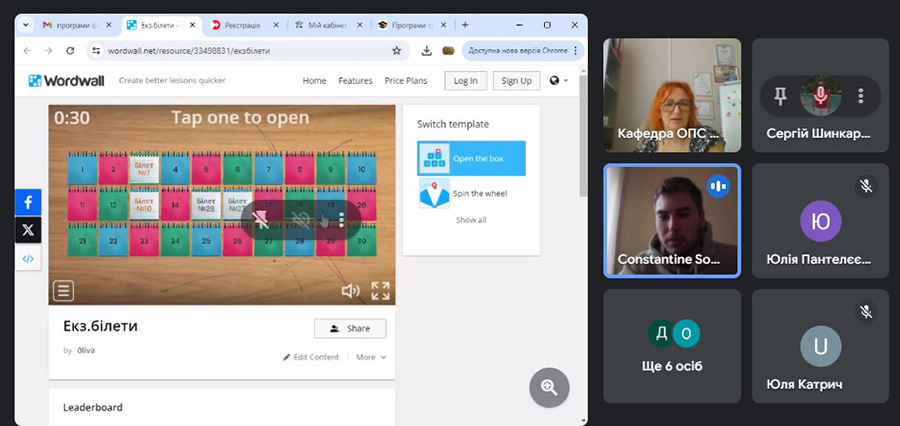Viewport: 900px width, 426px height.
Task: Open the embed code icon
Action: click(x=28, y=258)
